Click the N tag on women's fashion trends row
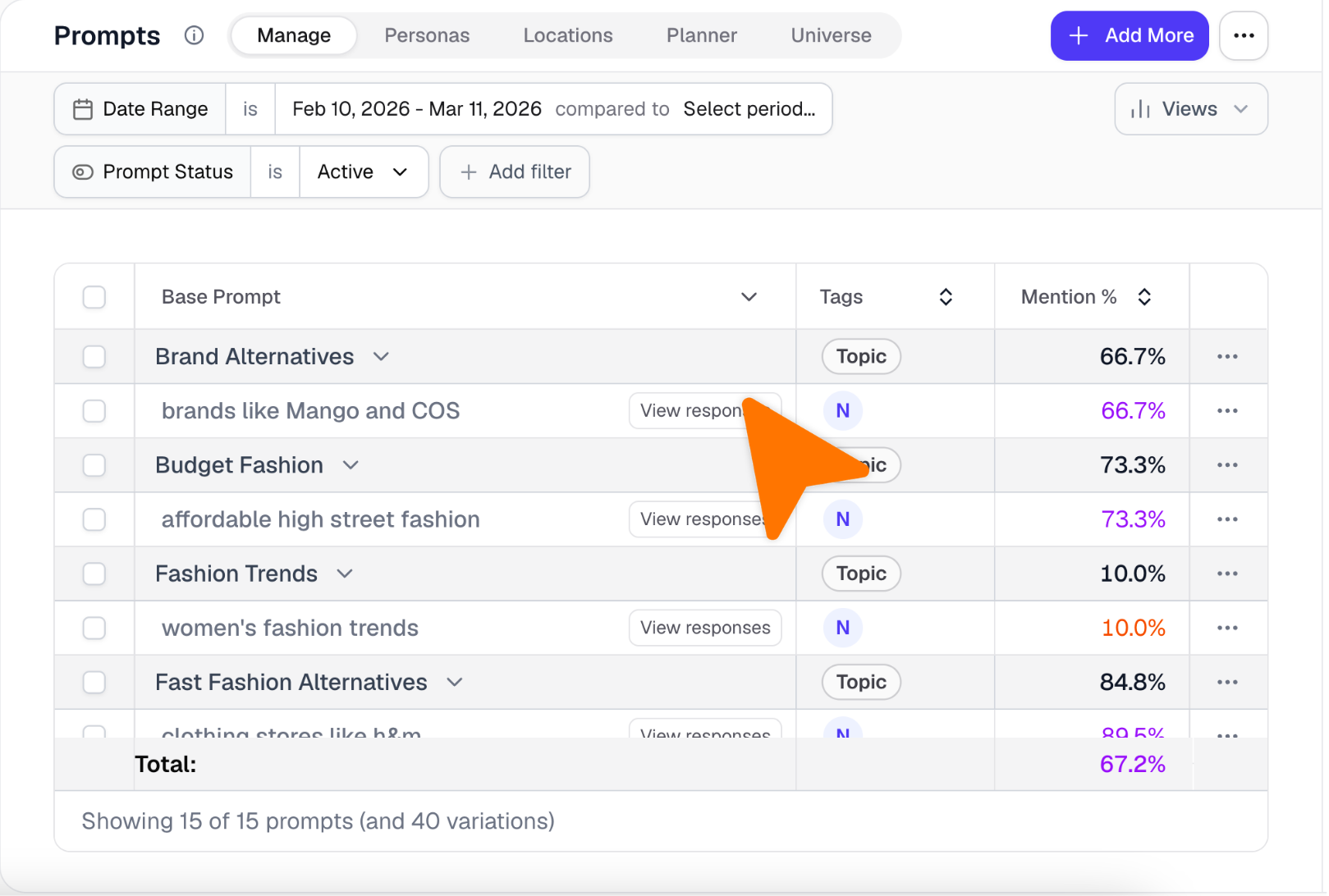 tap(842, 627)
